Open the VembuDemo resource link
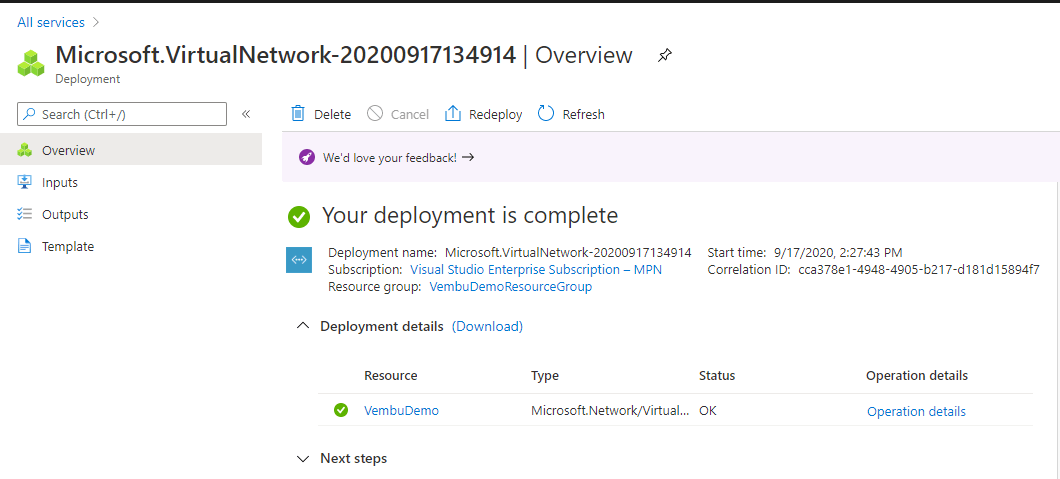This screenshot has width=1060, height=479. pyautogui.click(x=401, y=410)
